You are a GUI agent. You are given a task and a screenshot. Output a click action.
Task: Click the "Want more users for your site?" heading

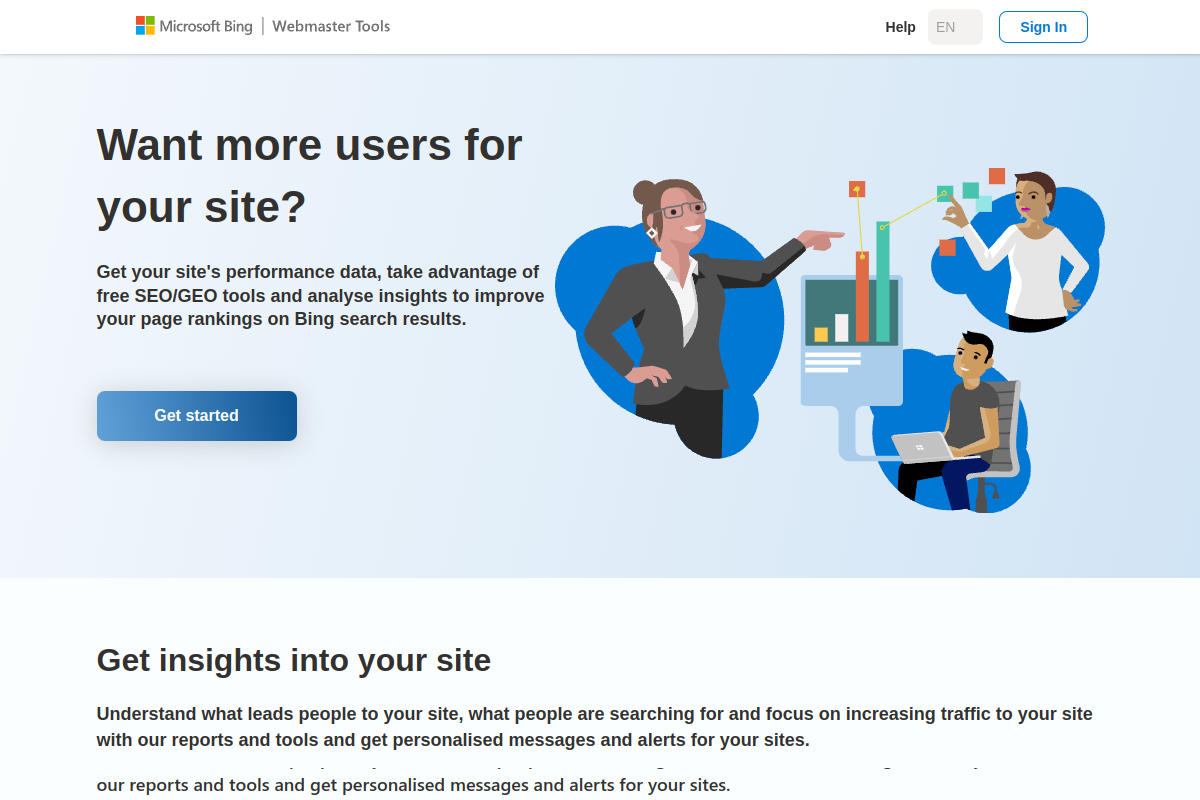click(x=310, y=176)
